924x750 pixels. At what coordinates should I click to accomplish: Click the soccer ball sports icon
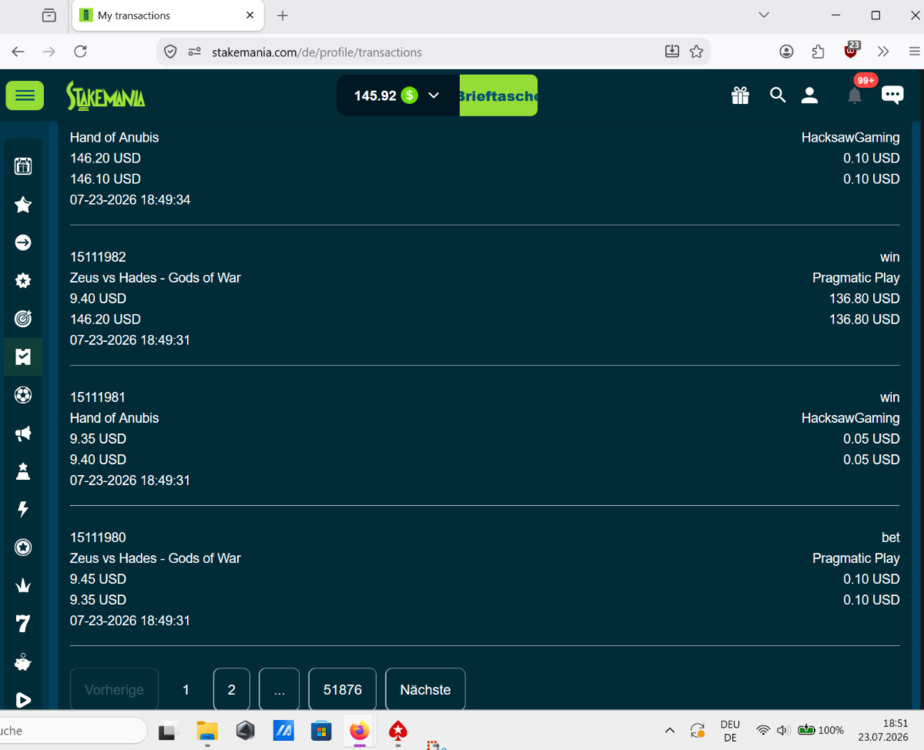pos(23,395)
